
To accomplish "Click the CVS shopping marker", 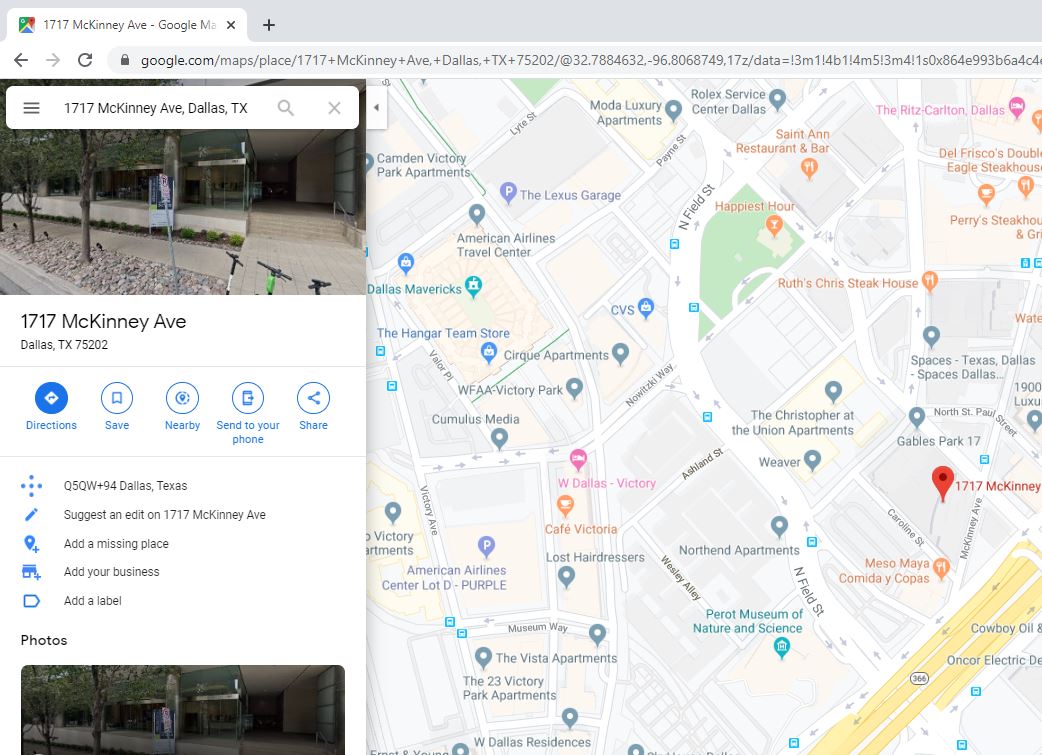I will click(646, 308).
